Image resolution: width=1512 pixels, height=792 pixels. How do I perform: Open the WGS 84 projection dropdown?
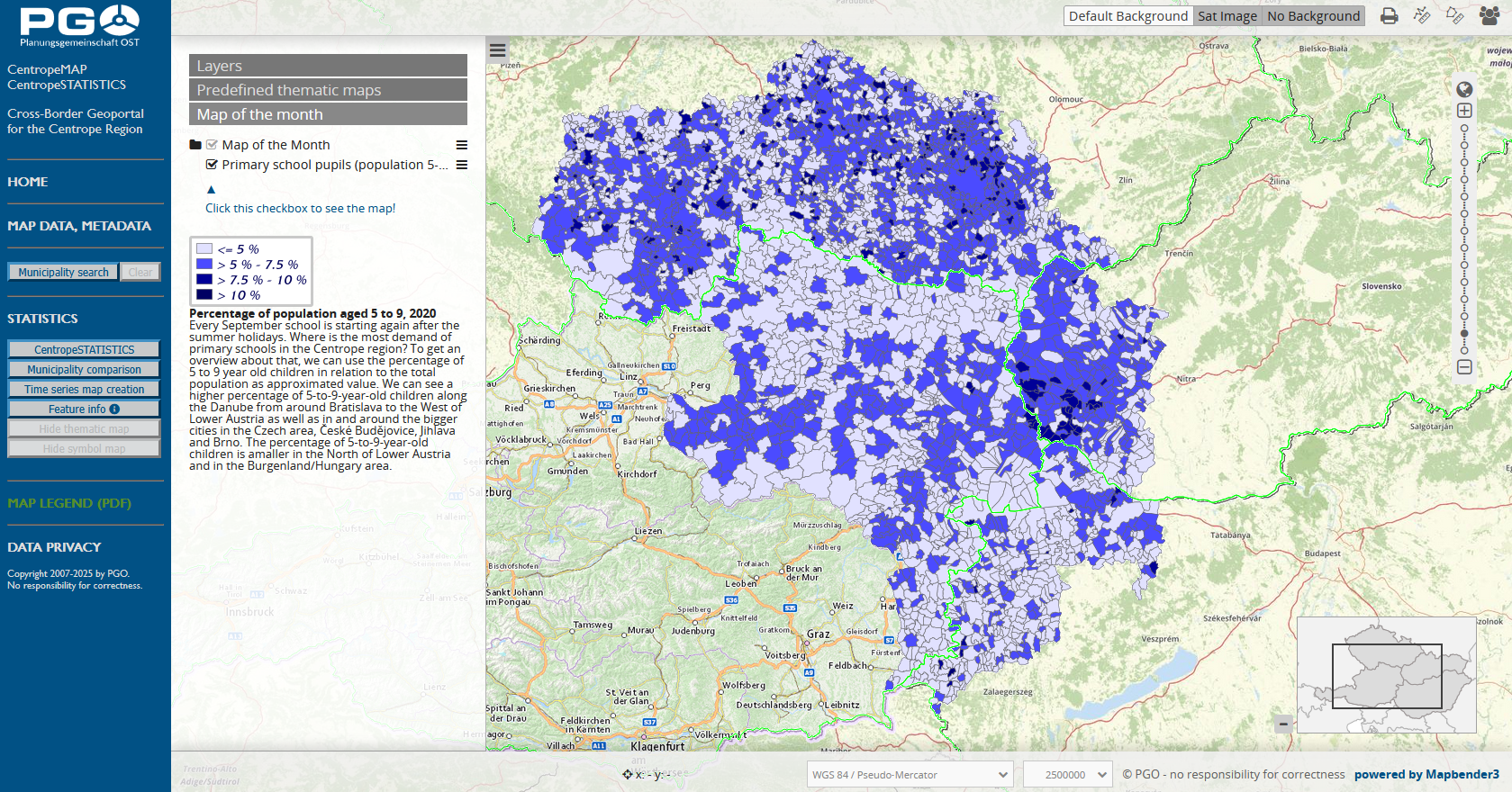point(910,774)
